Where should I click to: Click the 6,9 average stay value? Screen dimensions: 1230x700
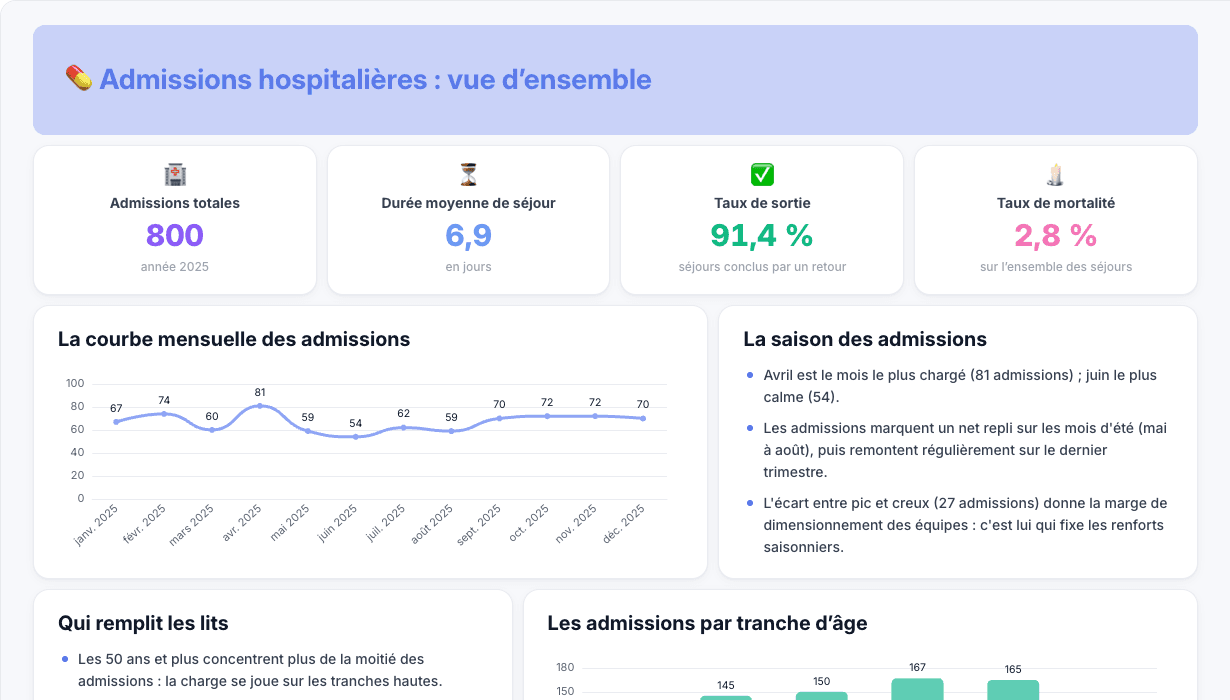click(468, 235)
